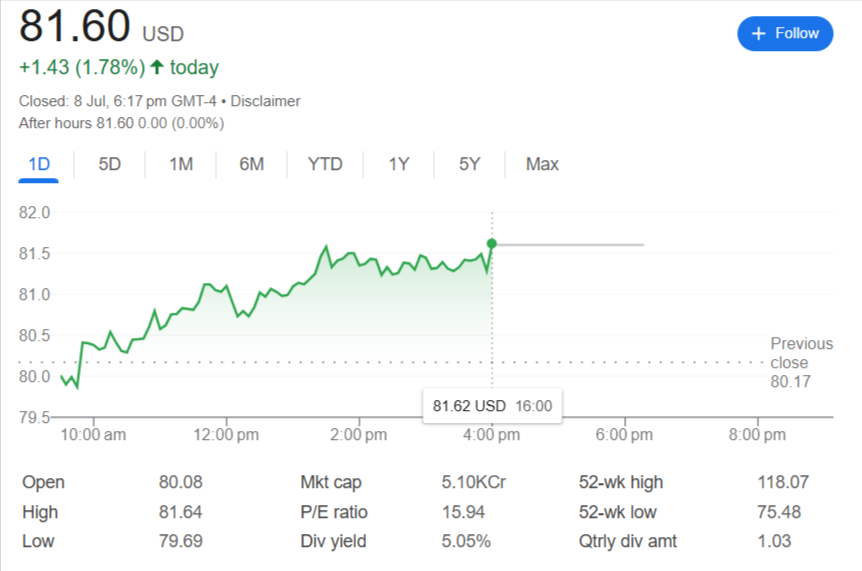Open the Max range tab

tap(542, 164)
